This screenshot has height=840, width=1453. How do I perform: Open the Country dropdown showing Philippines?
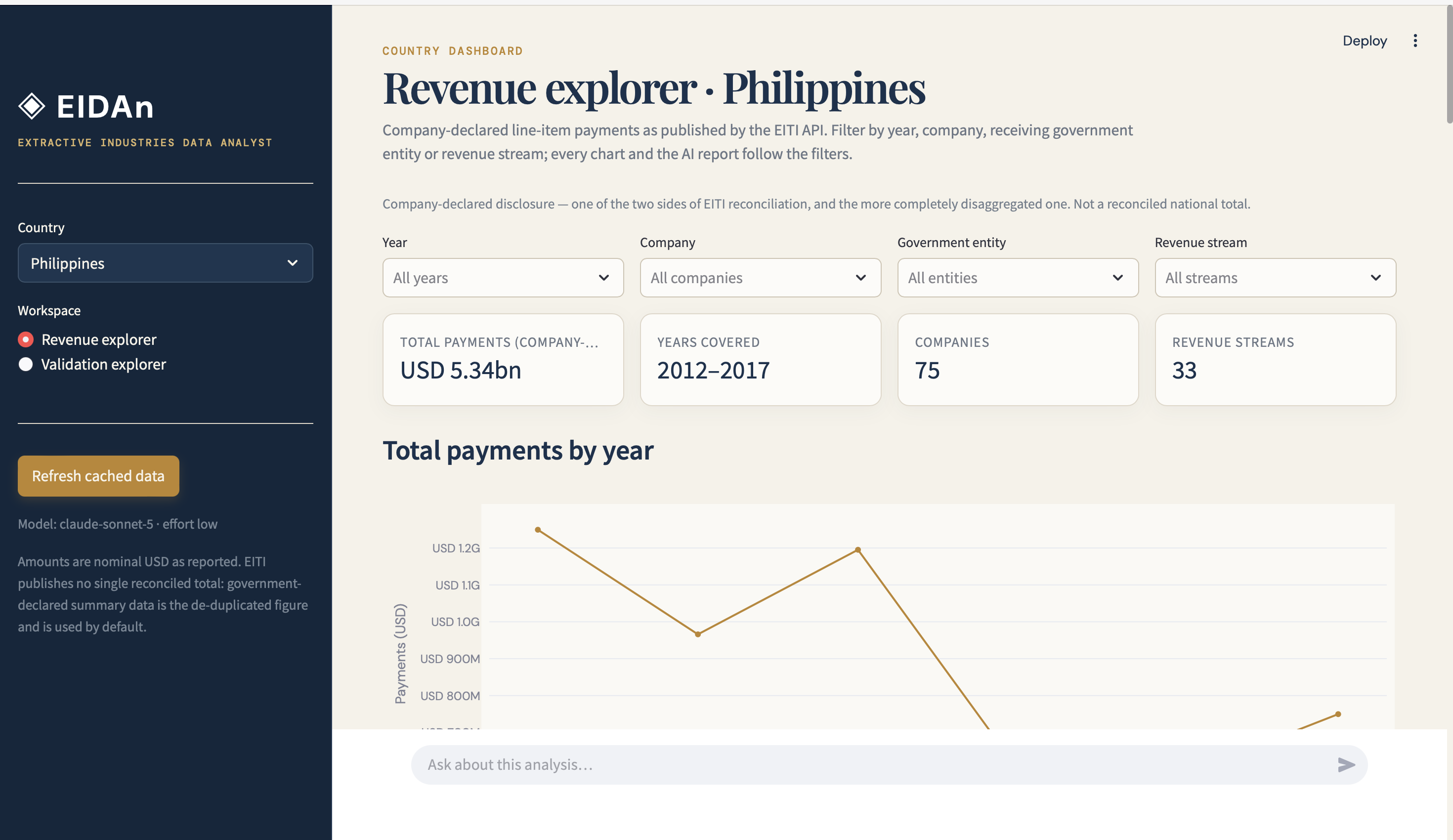pos(166,263)
